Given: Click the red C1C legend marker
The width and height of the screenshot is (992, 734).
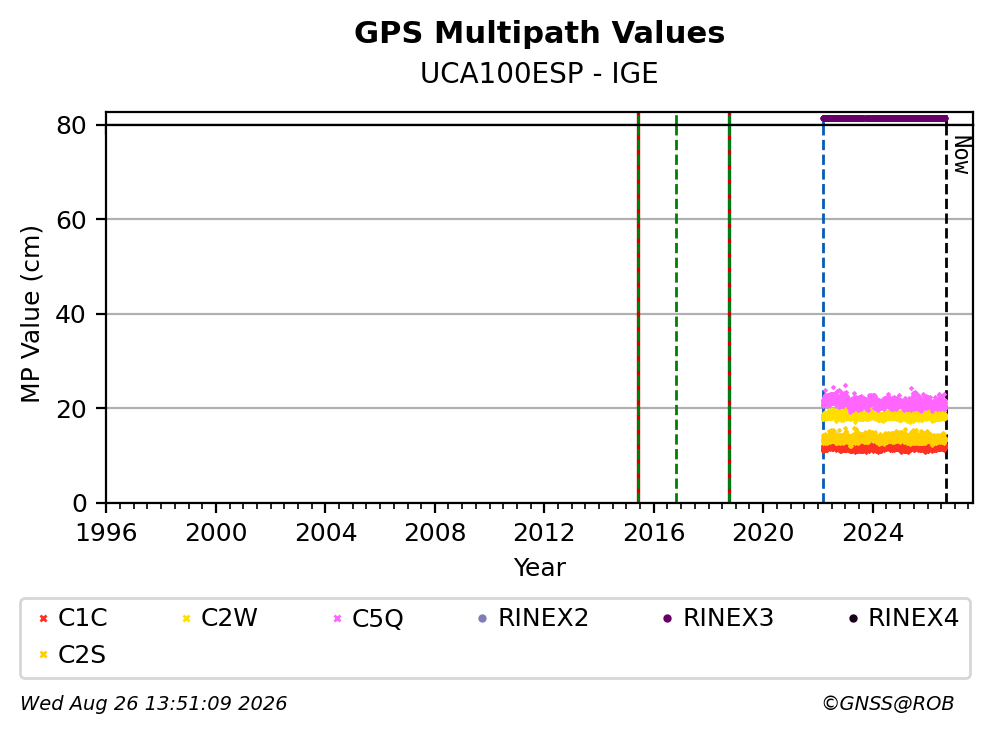Looking at the screenshot, I should tap(43, 618).
